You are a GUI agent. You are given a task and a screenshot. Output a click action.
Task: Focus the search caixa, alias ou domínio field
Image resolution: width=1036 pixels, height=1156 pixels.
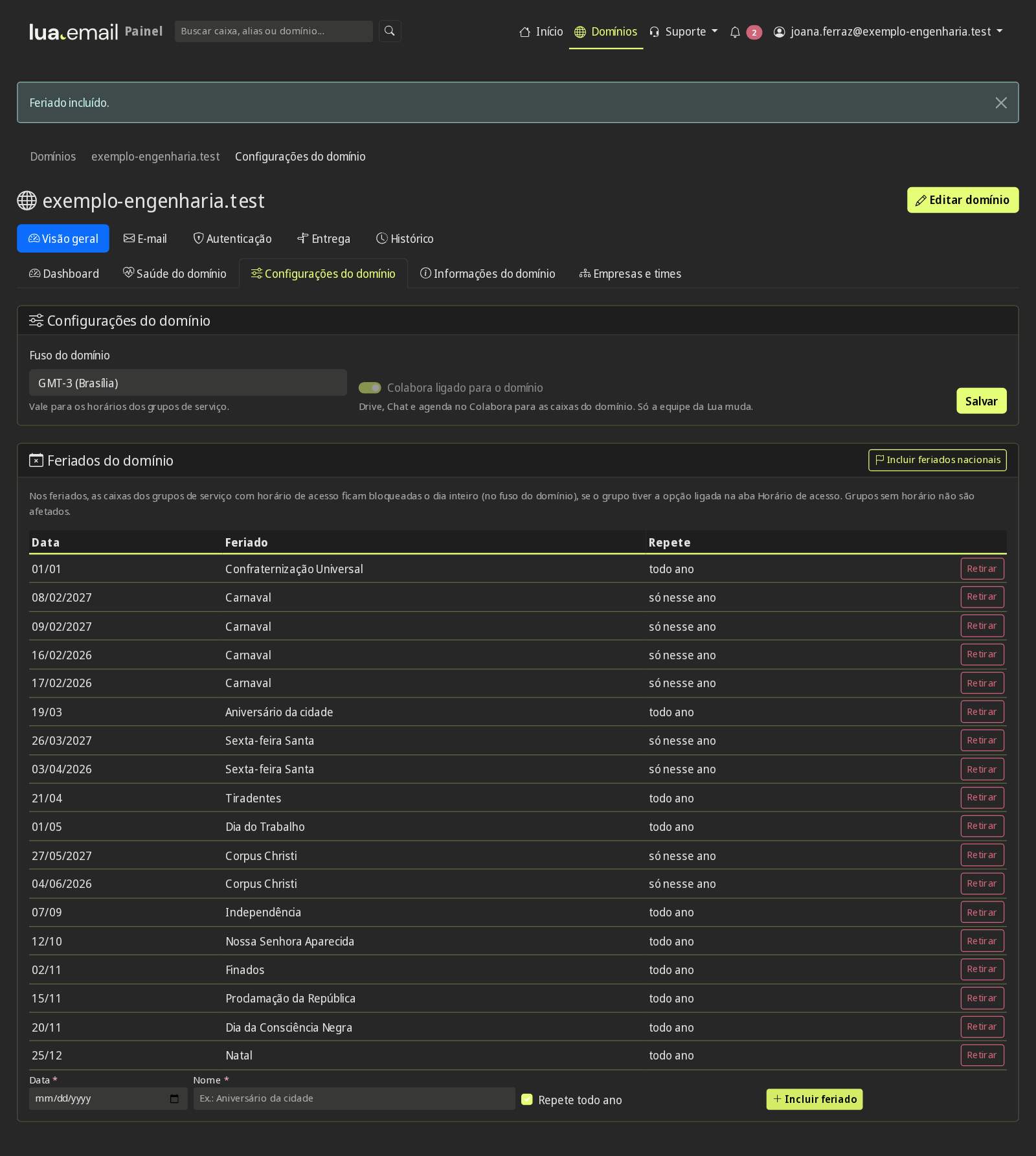coord(274,31)
